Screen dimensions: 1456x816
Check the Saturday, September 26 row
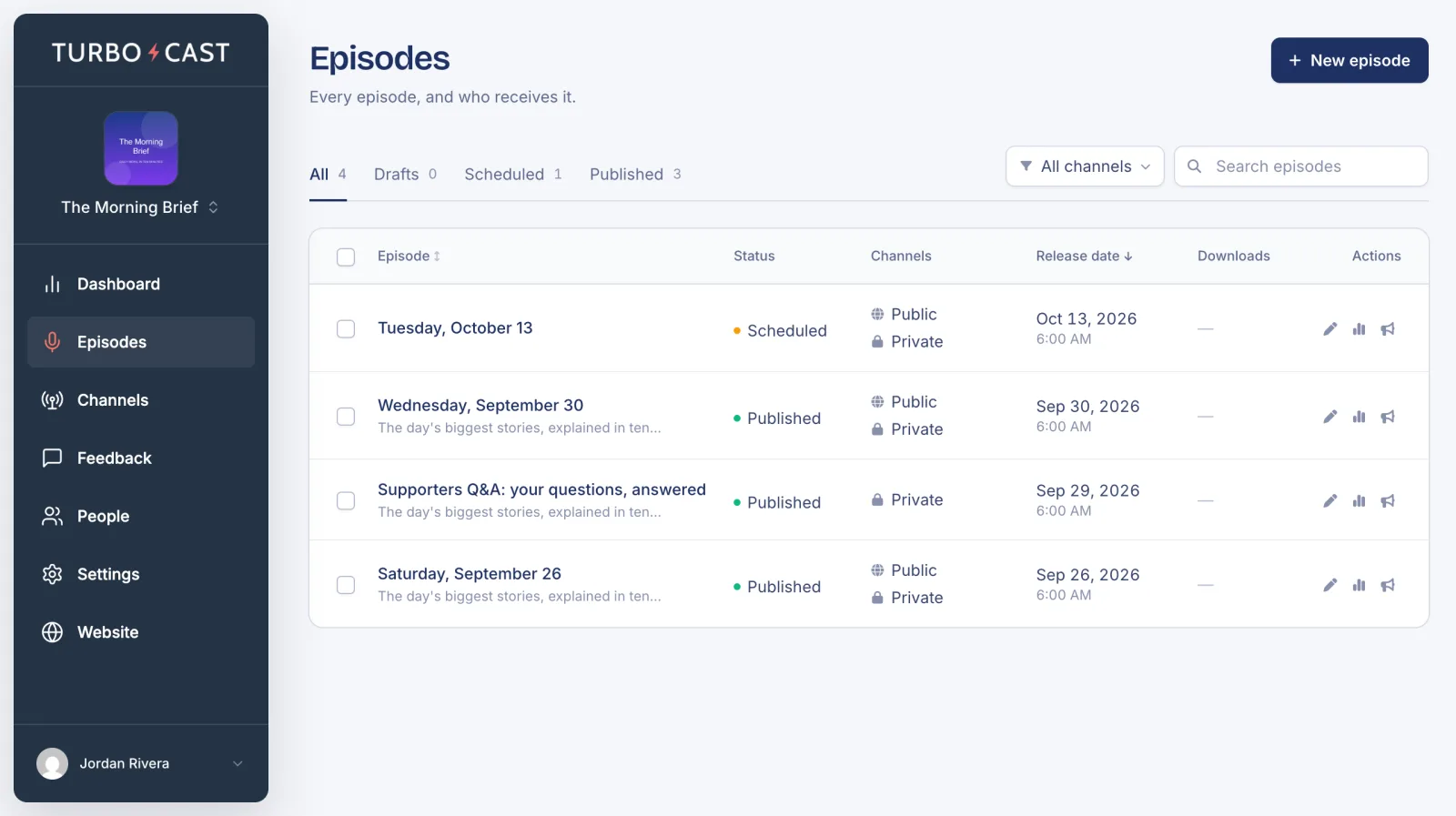coord(346,585)
